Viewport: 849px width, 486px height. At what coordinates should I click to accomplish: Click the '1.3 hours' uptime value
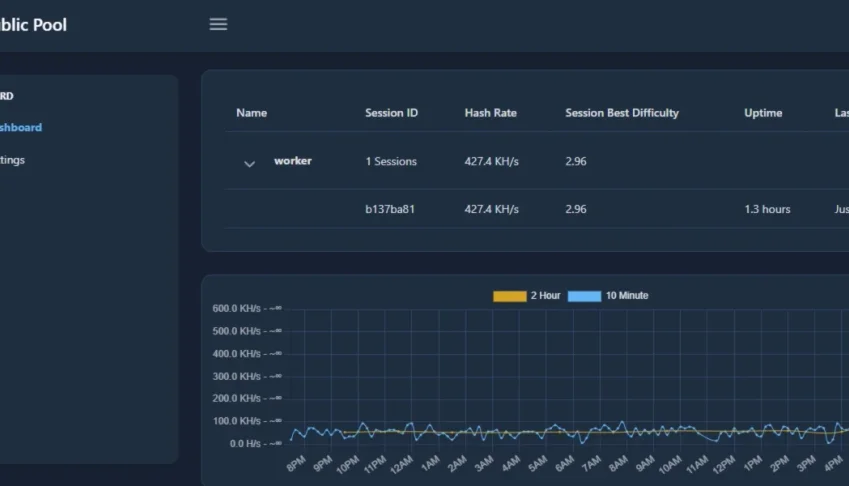tap(767, 209)
